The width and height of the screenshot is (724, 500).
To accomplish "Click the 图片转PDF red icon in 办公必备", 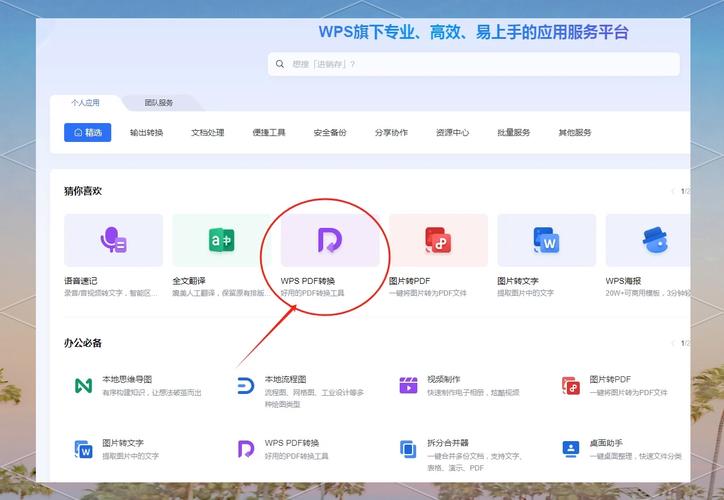I will 571,385.
